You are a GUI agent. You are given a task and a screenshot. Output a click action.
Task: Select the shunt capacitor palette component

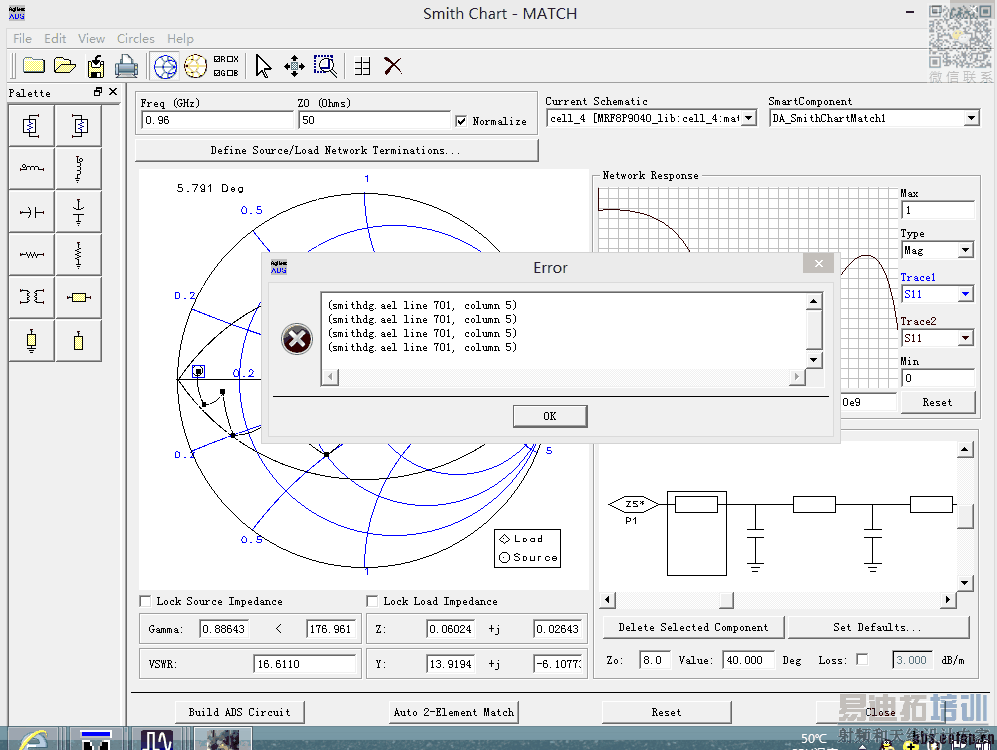[79, 212]
